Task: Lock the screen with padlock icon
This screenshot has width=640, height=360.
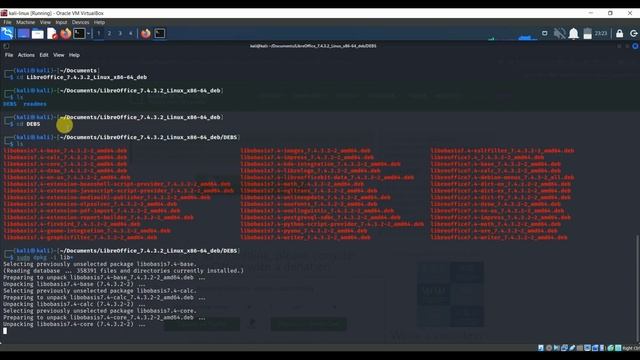Action: [620, 33]
